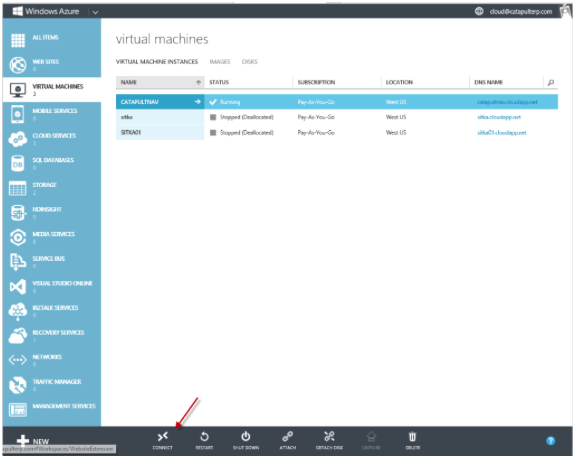Open the Web Sites globe icon
The width and height of the screenshot is (573, 457).
18,65
